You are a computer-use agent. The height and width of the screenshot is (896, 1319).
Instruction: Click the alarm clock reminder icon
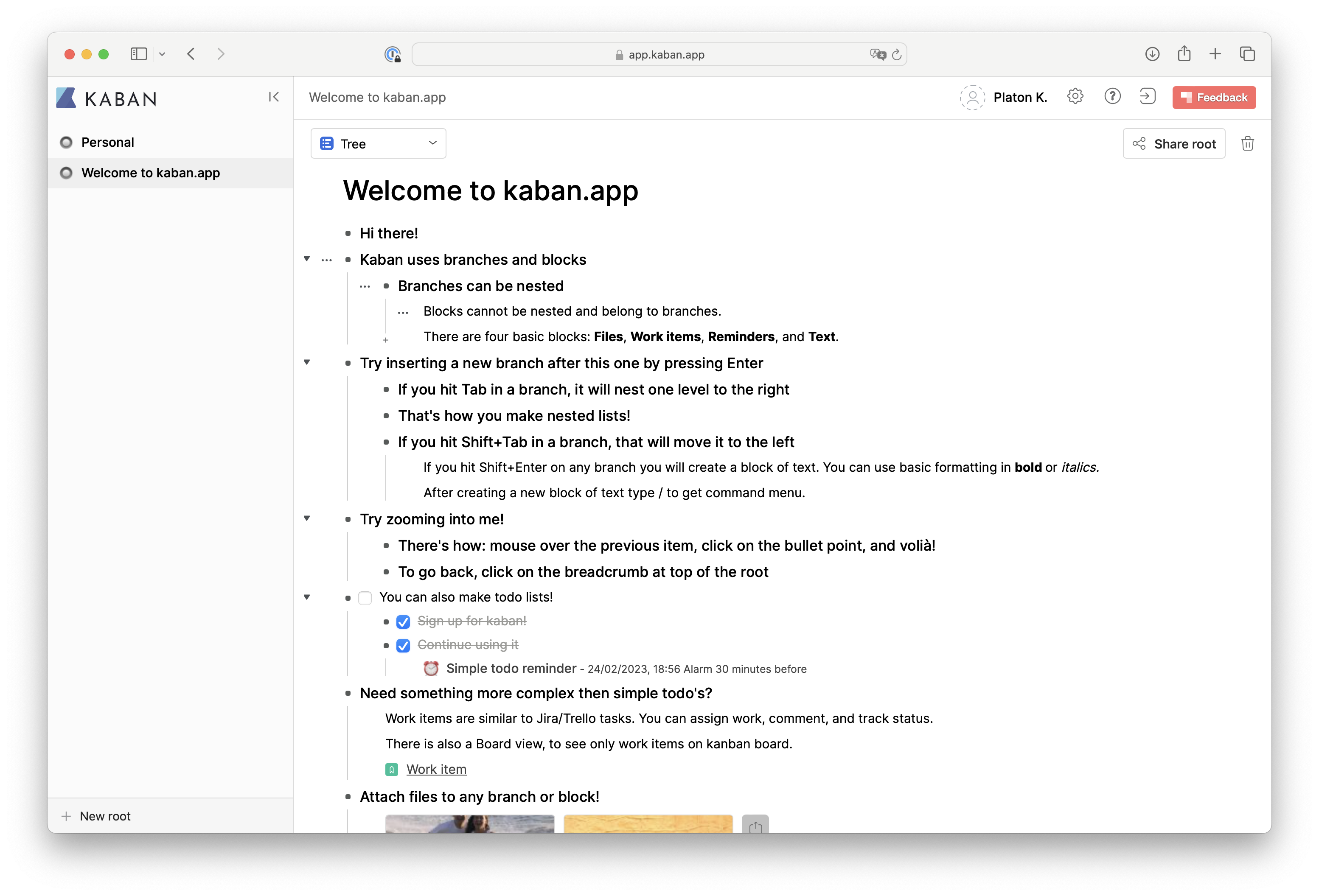click(x=431, y=669)
